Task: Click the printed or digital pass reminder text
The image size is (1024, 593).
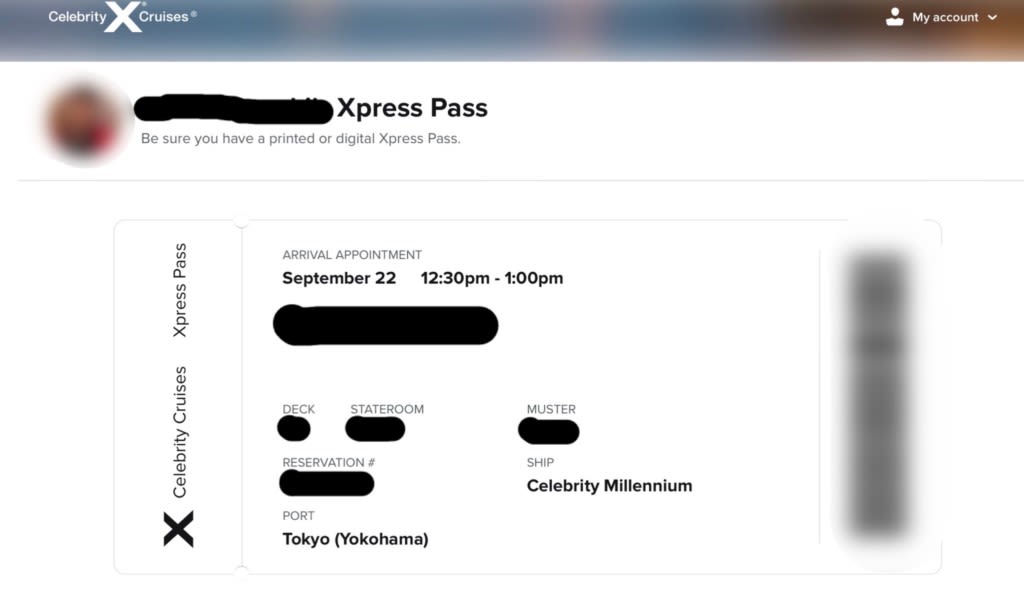Action: click(x=300, y=138)
